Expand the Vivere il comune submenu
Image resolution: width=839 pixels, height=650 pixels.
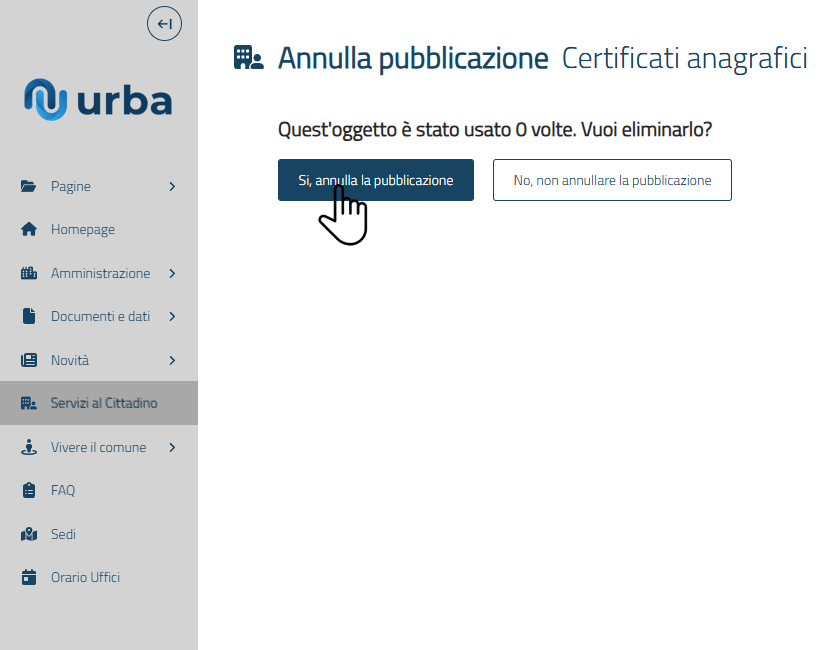(x=172, y=446)
